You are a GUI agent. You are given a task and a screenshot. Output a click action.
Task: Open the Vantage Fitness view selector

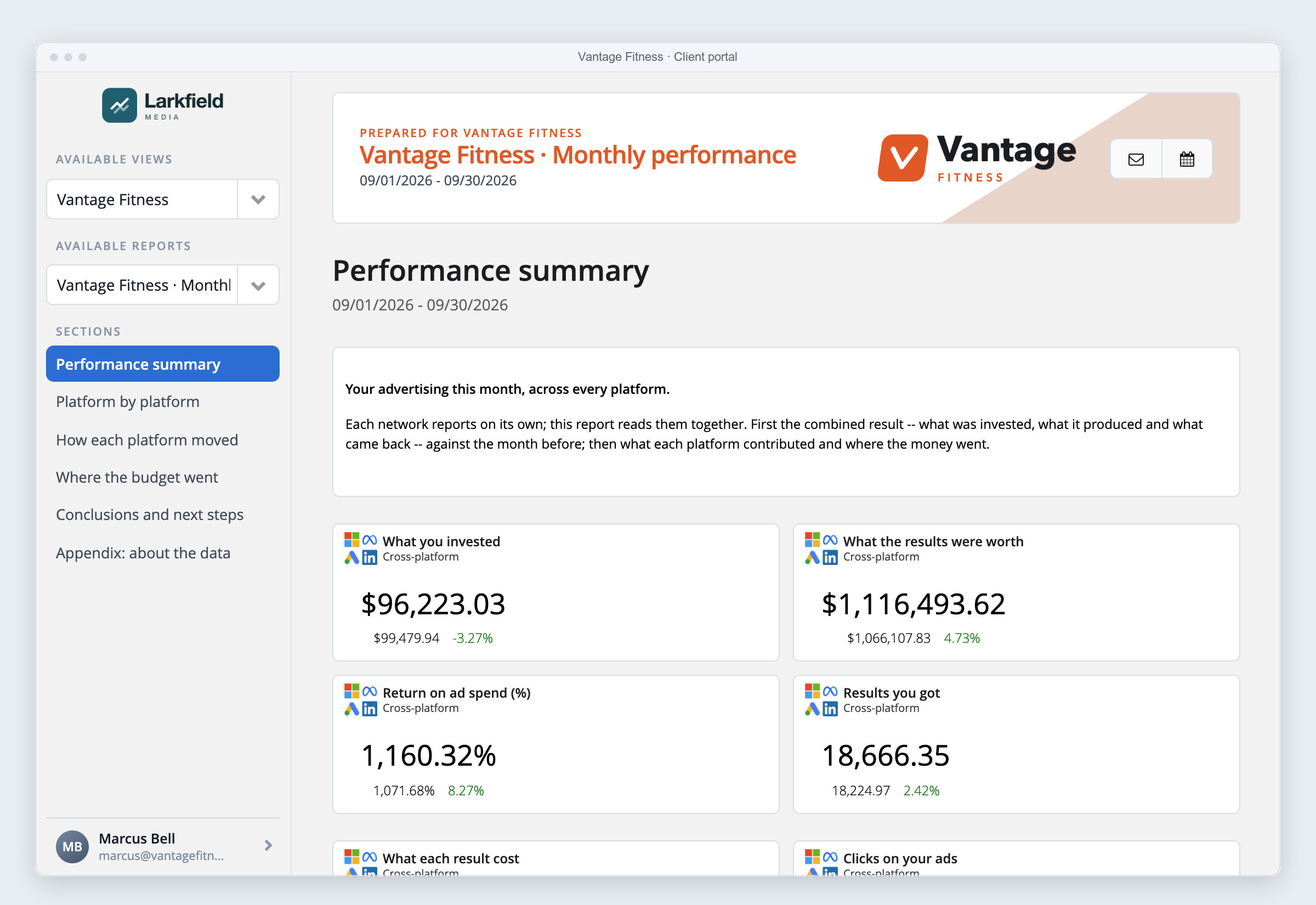[x=141, y=200]
